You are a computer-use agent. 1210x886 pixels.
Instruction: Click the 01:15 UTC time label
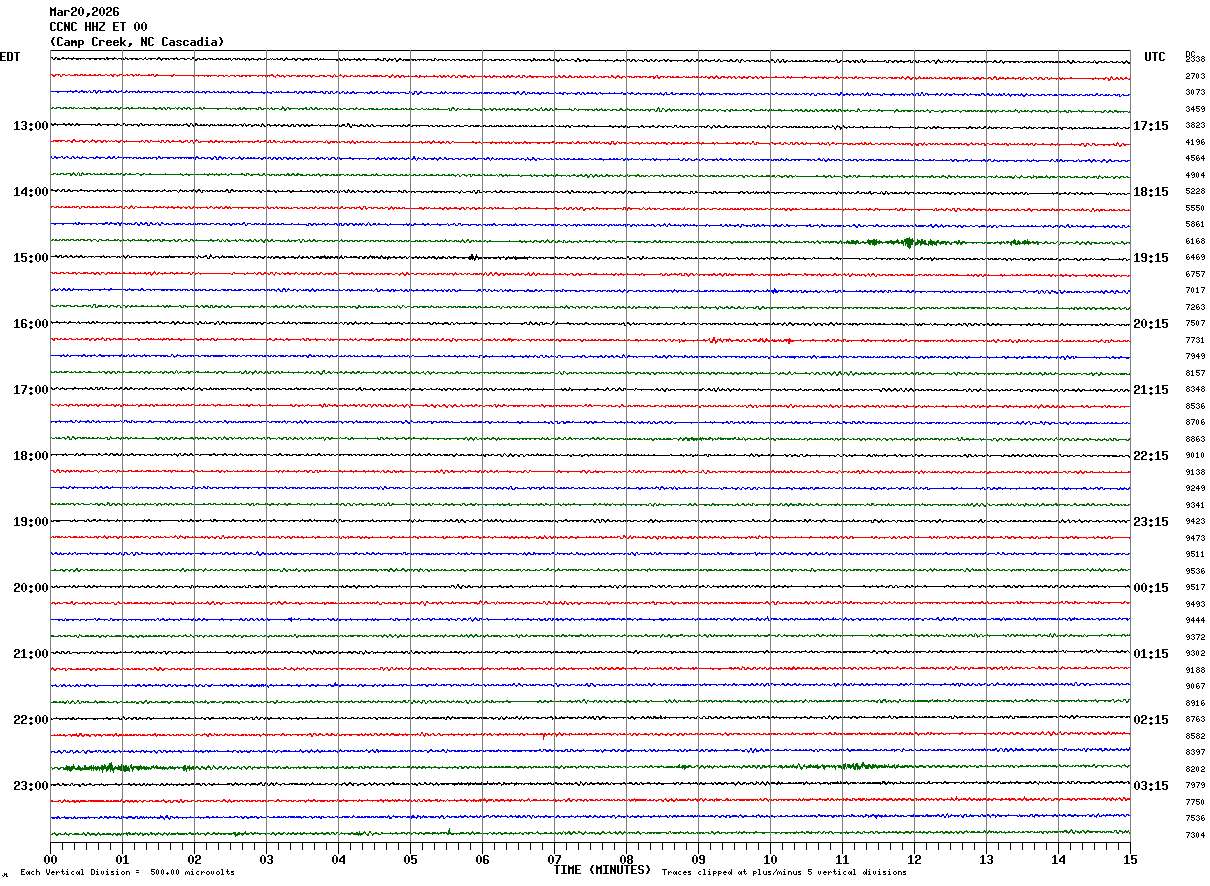[1151, 654]
